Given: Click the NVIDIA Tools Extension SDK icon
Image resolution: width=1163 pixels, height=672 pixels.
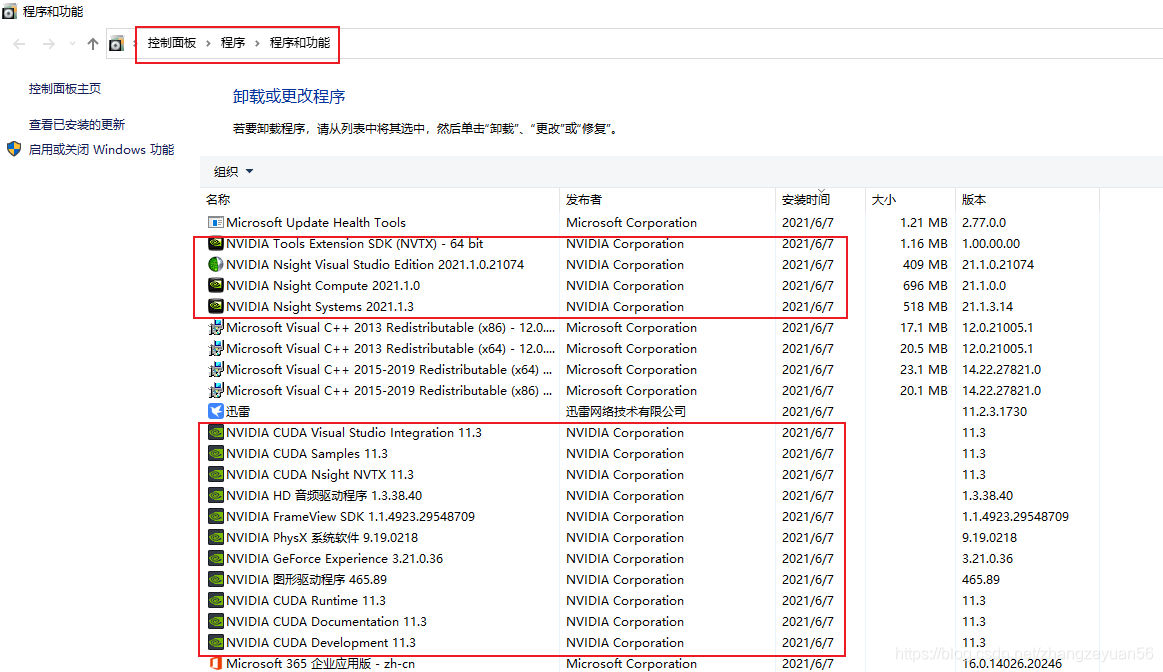Looking at the screenshot, I should click(x=216, y=243).
